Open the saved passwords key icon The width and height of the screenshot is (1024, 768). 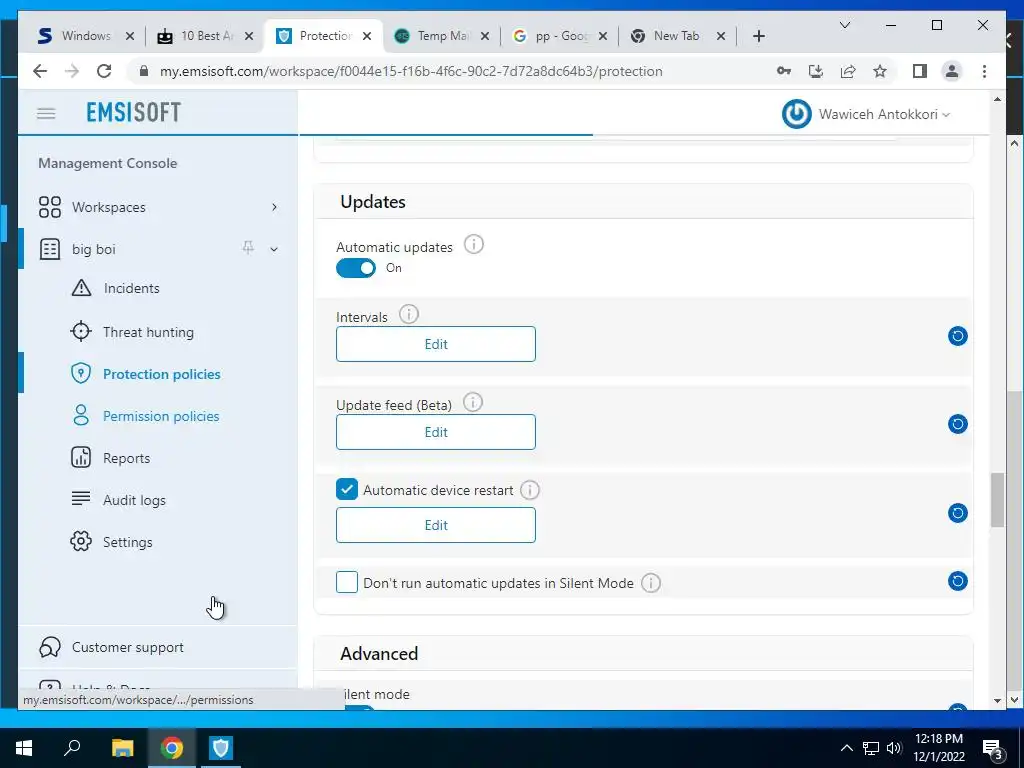pyautogui.click(x=784, y=71)
